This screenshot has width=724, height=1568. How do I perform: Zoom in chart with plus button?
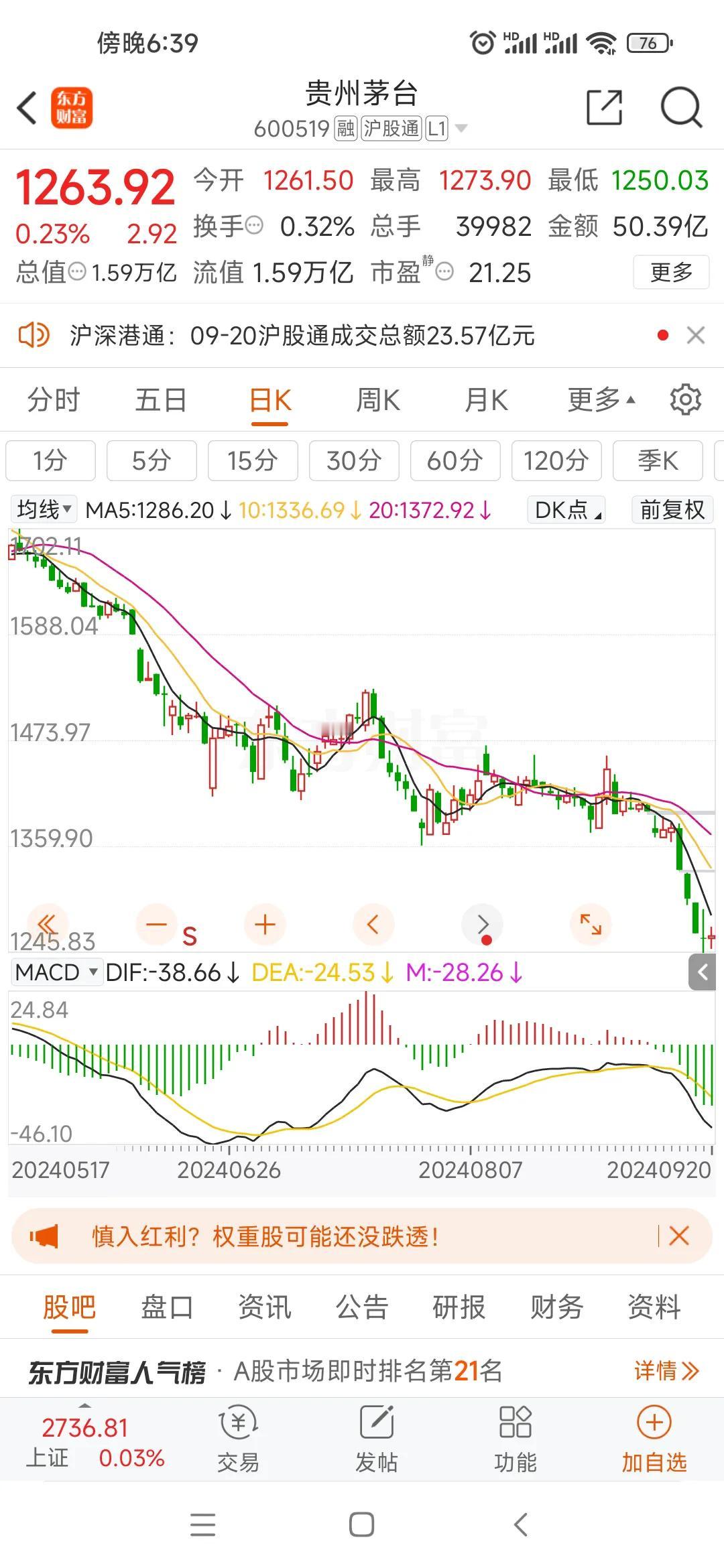[265, 924]
